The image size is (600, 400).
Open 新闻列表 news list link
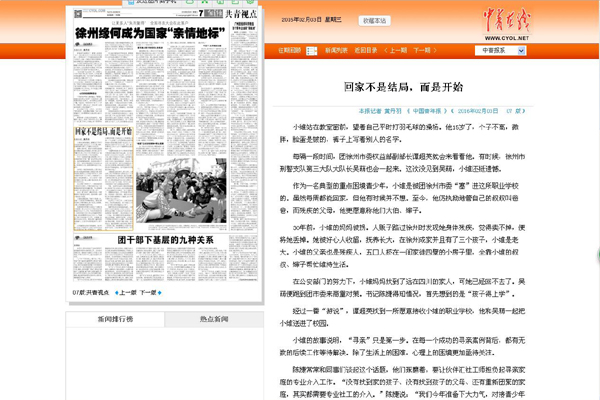tap(340, 49)
